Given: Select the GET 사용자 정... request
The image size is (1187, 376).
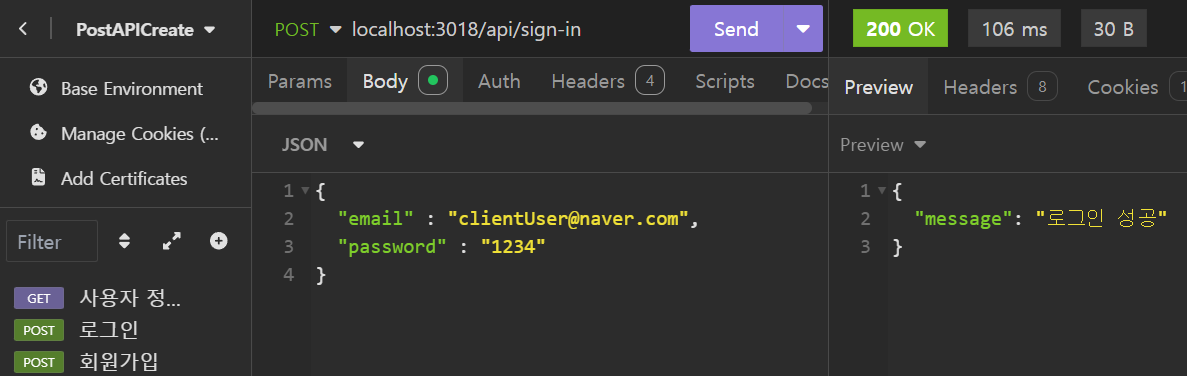Looking at the screenshot, I should pos(126,298).
